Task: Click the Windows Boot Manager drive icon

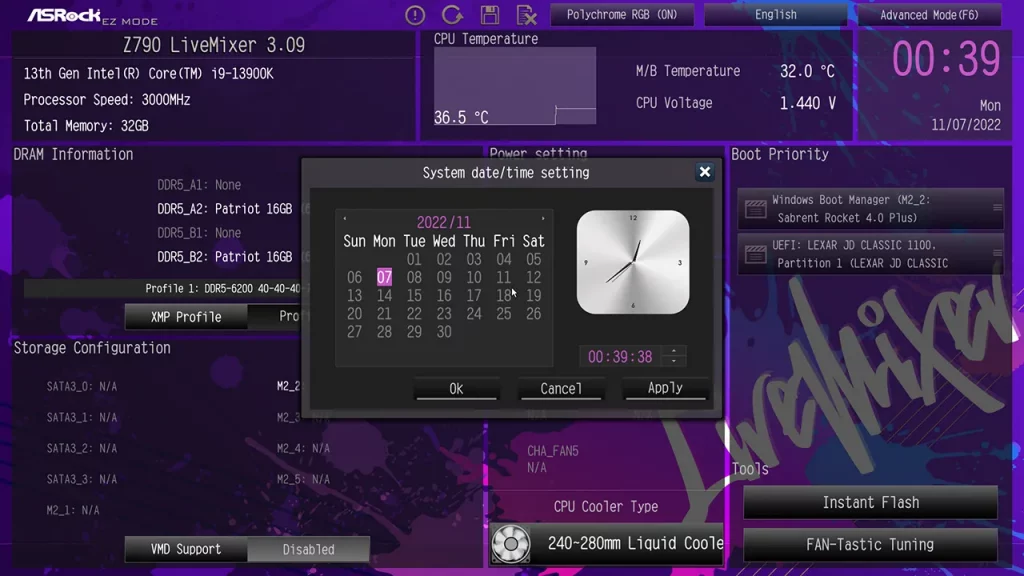Action: point(756,209)
